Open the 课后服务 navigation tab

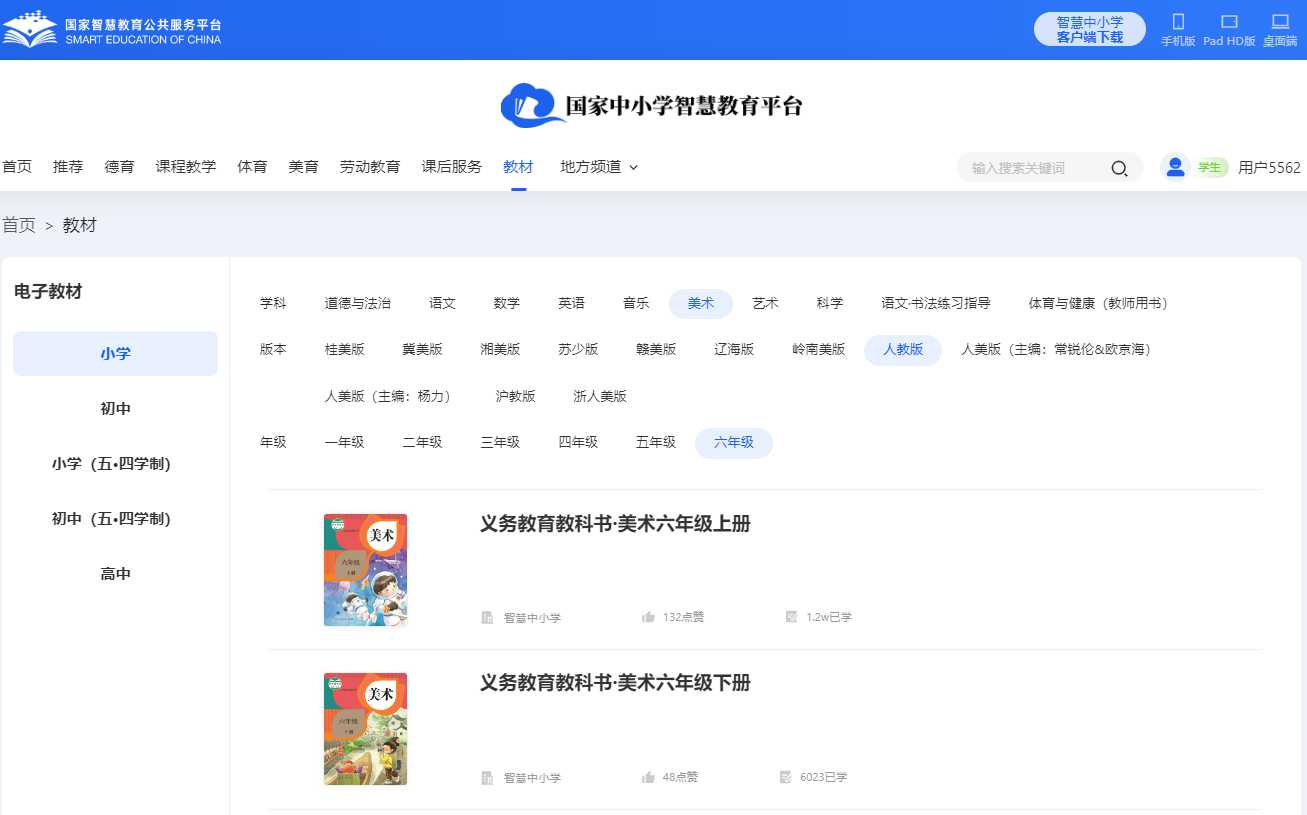point(452,167)
